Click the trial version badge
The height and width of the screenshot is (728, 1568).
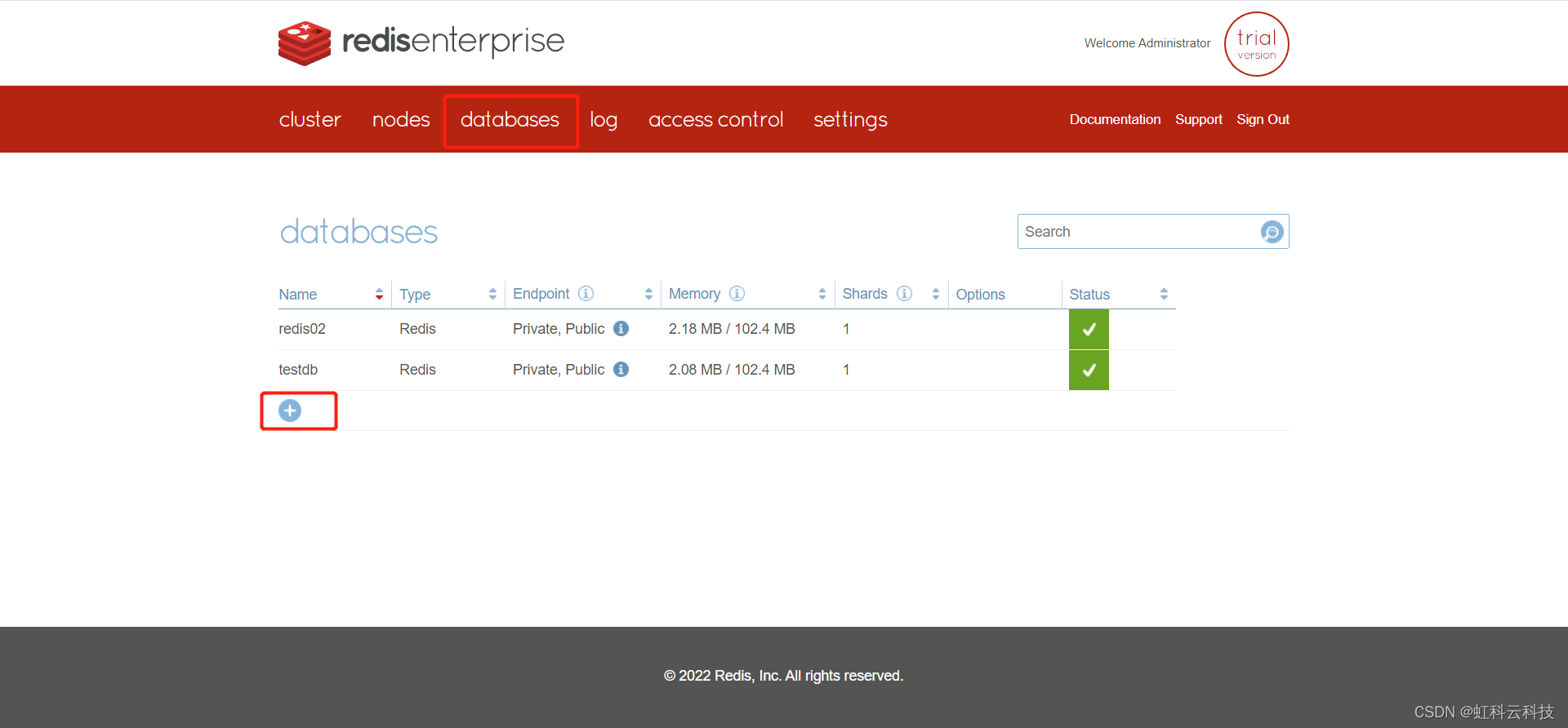(1256, 44)
